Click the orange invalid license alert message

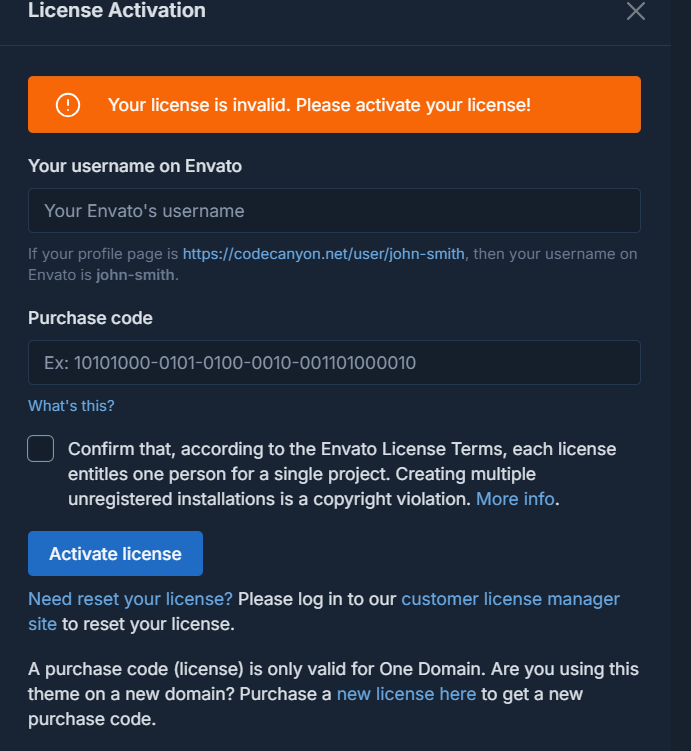(x=334, y=104)
